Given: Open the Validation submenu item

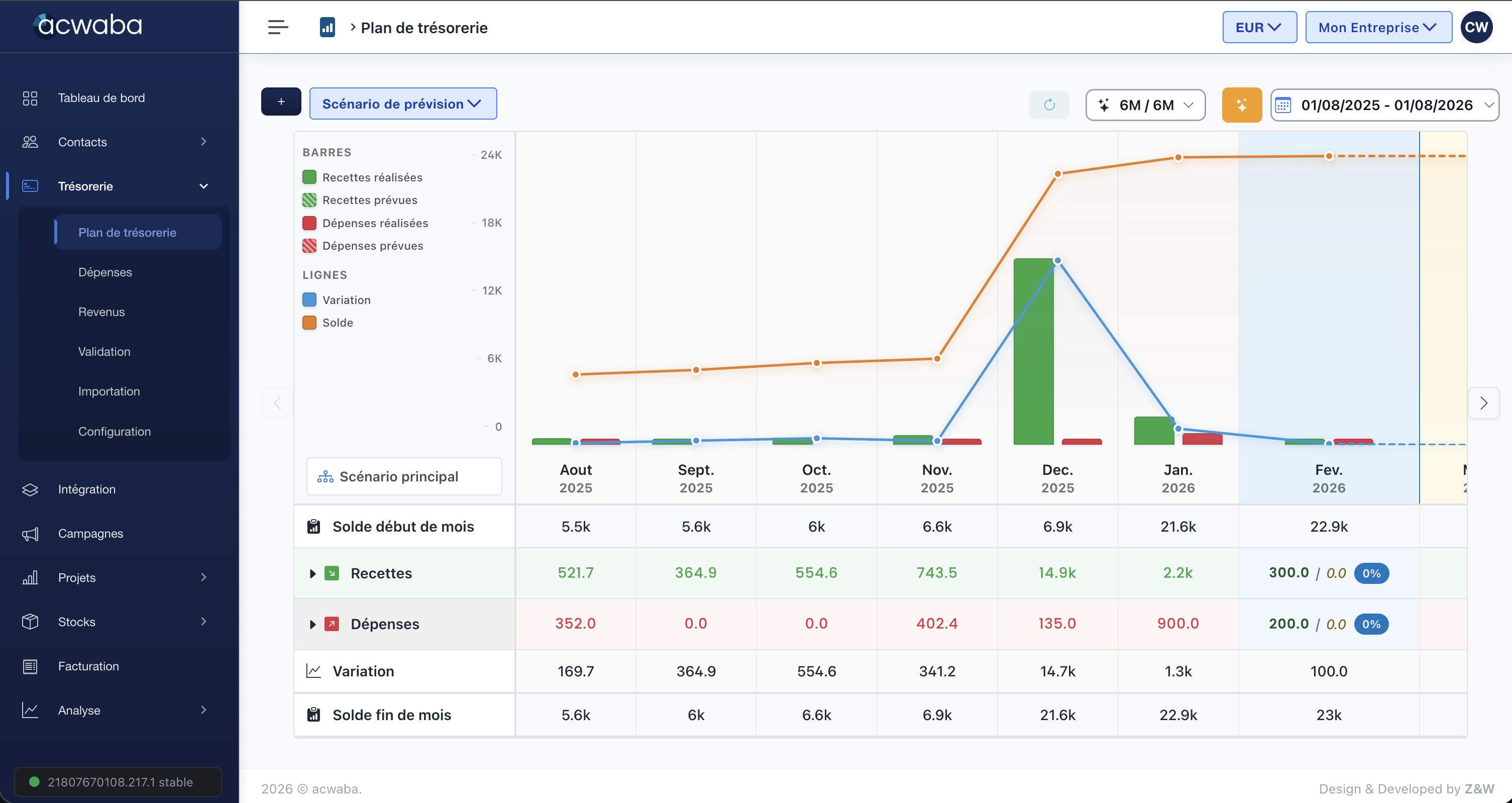Looking at the screenshot, I should point(104,352).
